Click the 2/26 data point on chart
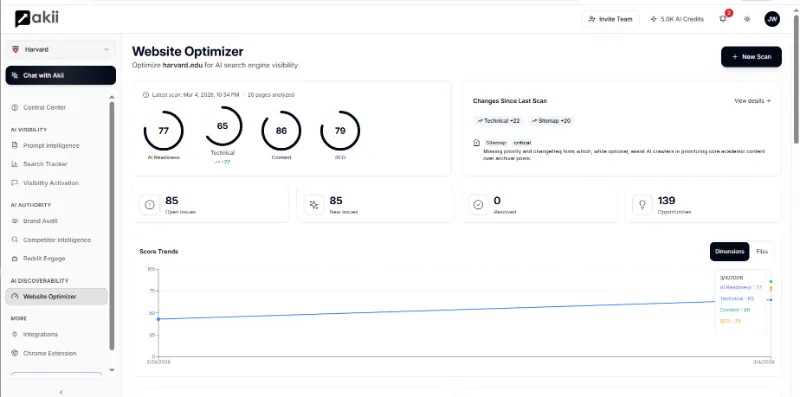This screenshot has width=800, height=397. tap(158, 319)
